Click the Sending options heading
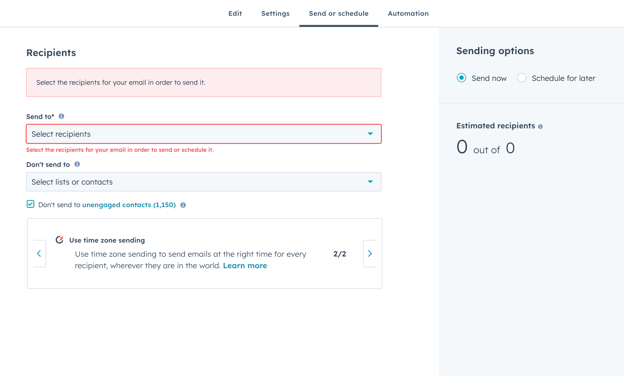Screen dimensions: 624x376 (x=495, y=51)
